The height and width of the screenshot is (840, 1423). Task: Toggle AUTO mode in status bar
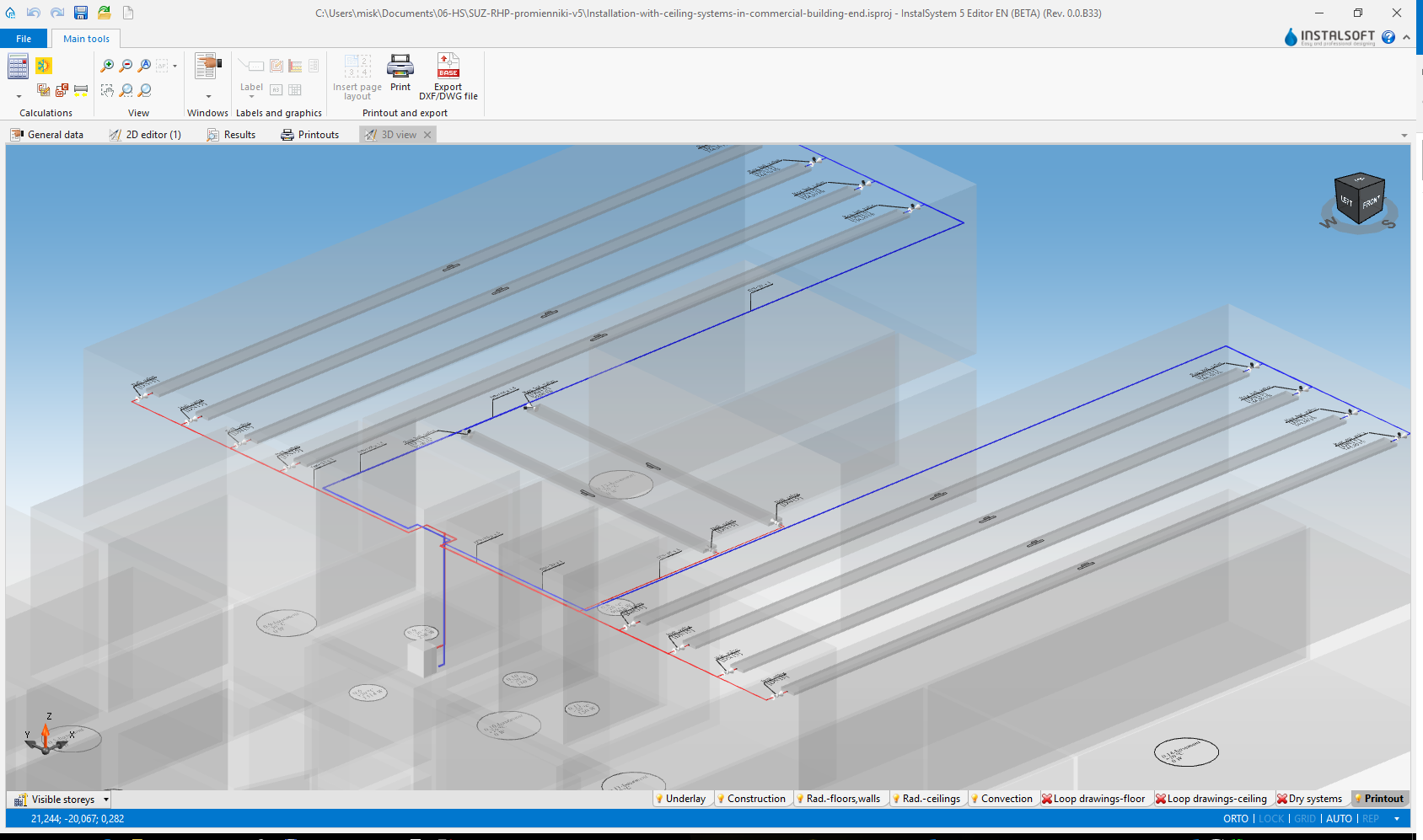[x=1339, y=819]
